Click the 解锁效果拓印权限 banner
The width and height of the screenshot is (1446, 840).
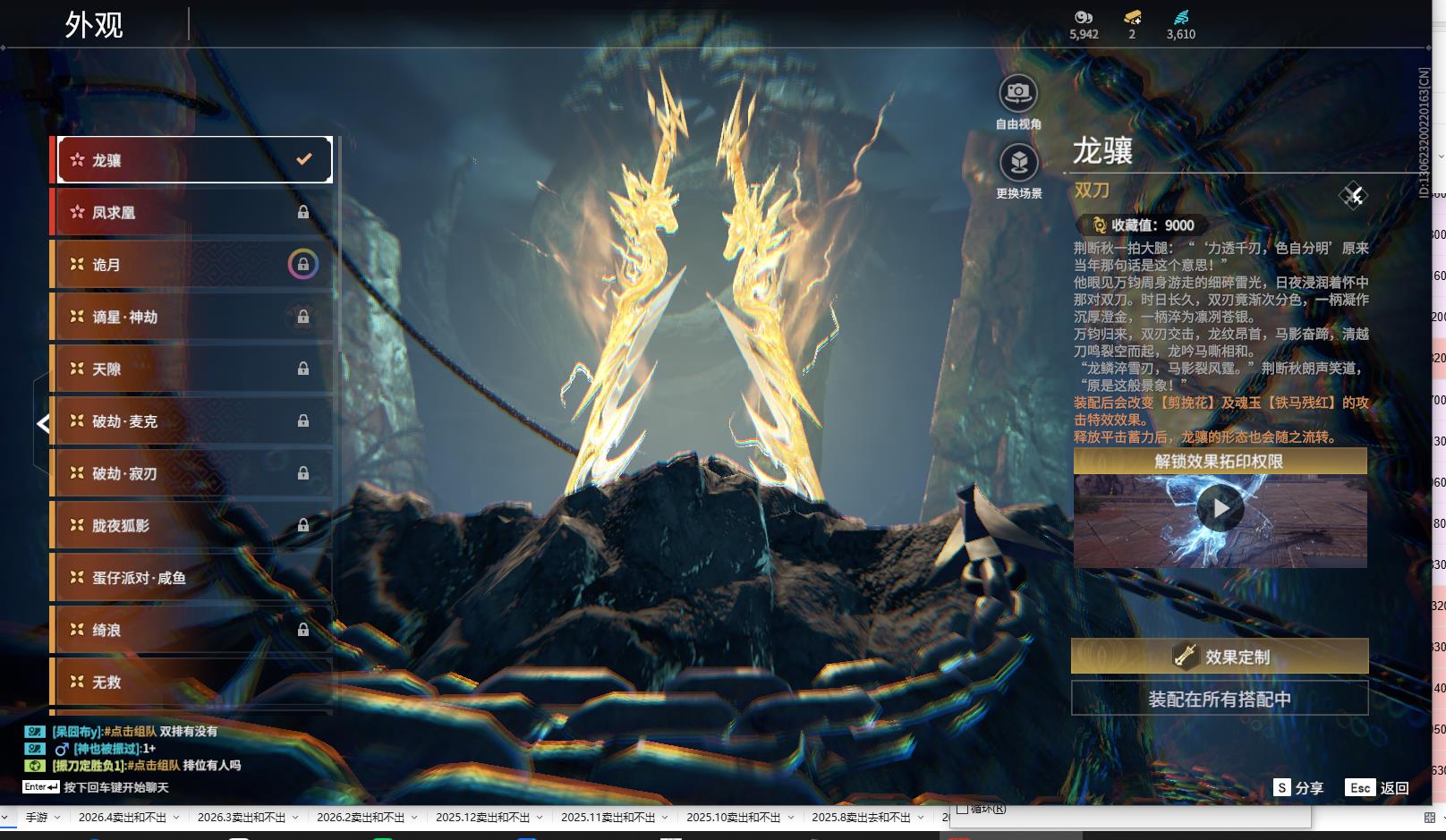[x=1220, y=462]
